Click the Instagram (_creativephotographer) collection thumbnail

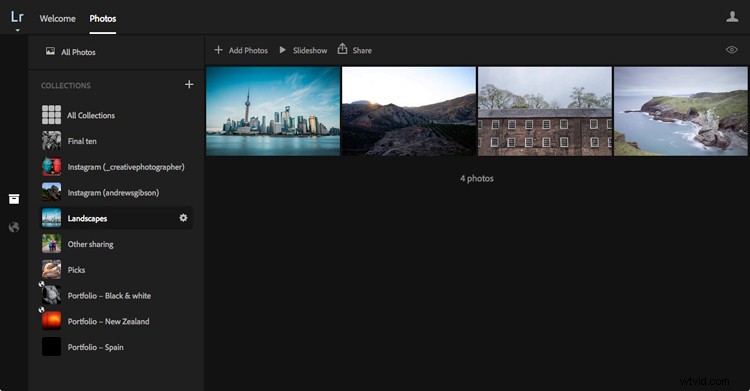point(51,167)
